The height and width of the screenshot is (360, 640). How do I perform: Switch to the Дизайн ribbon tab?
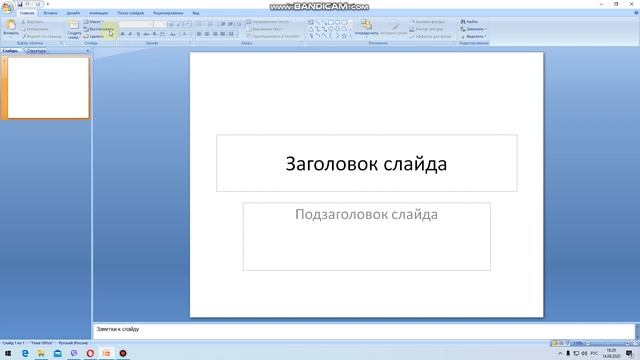point(73,13)
